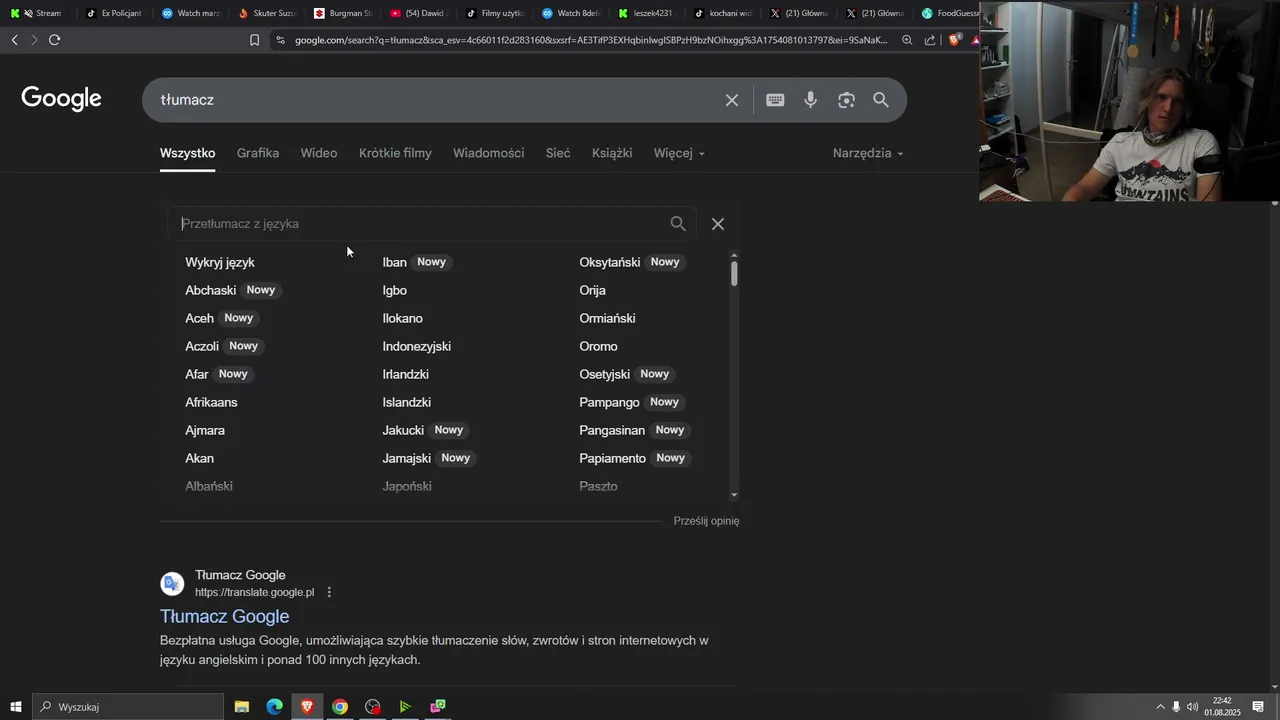The height and width of the screenshot is (720, 1280).
Task: Select Abchaski language
Action: tap(211, 290)
